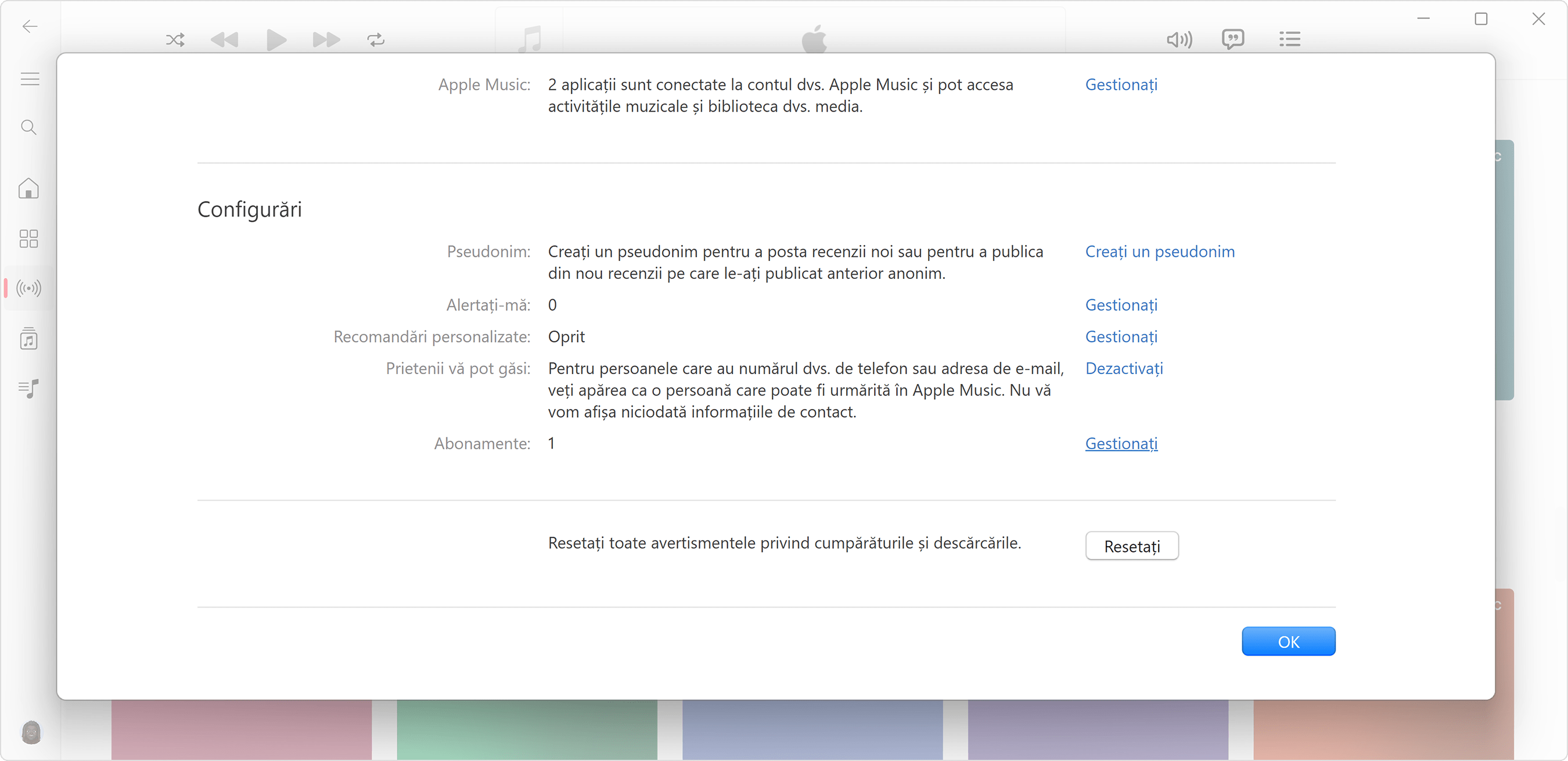Open the playback queue list
Screen dimensions: 1568x761
click(1289, 39)
